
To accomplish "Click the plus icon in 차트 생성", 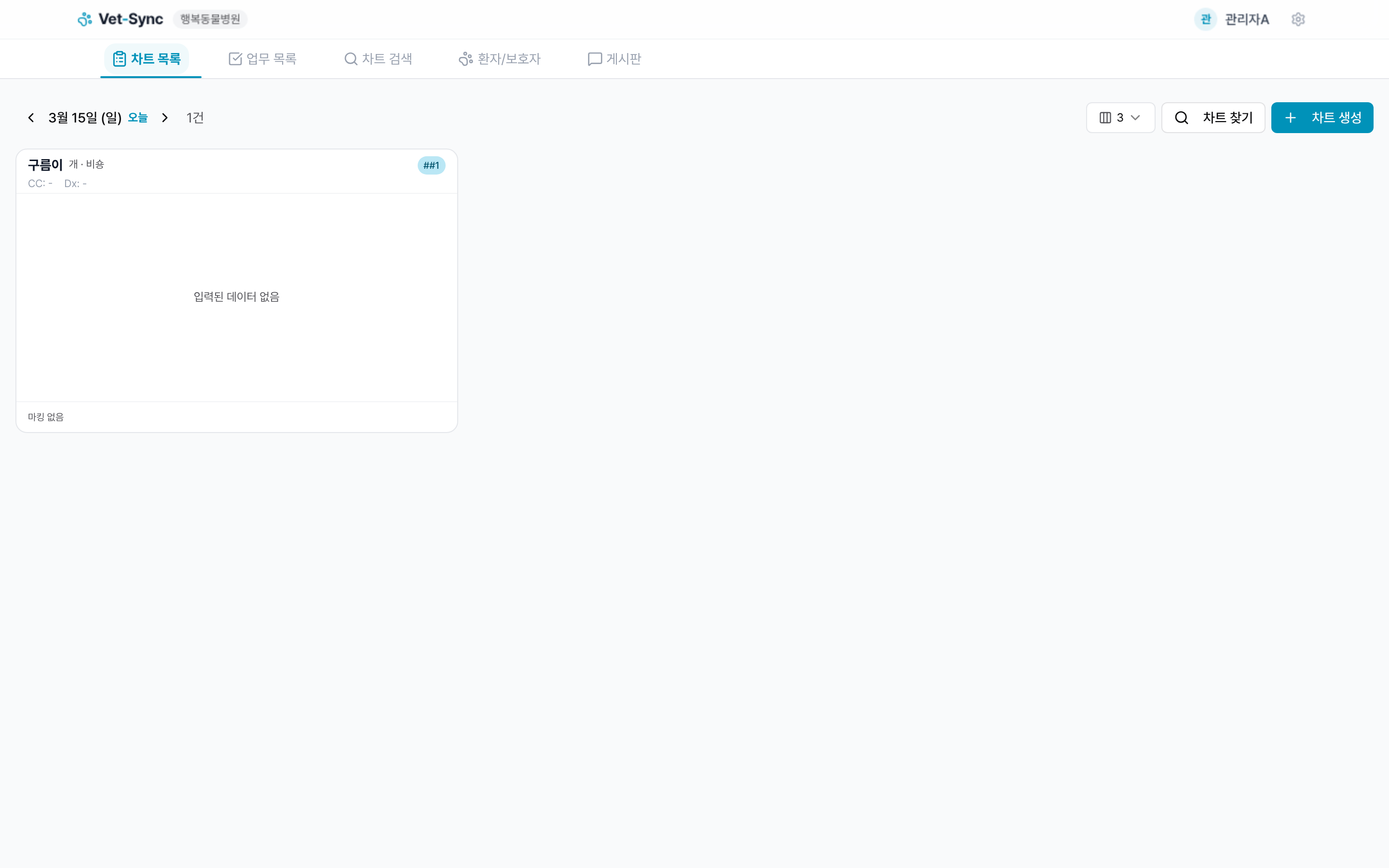I will pyautogui.click(x=1290, y=118).
